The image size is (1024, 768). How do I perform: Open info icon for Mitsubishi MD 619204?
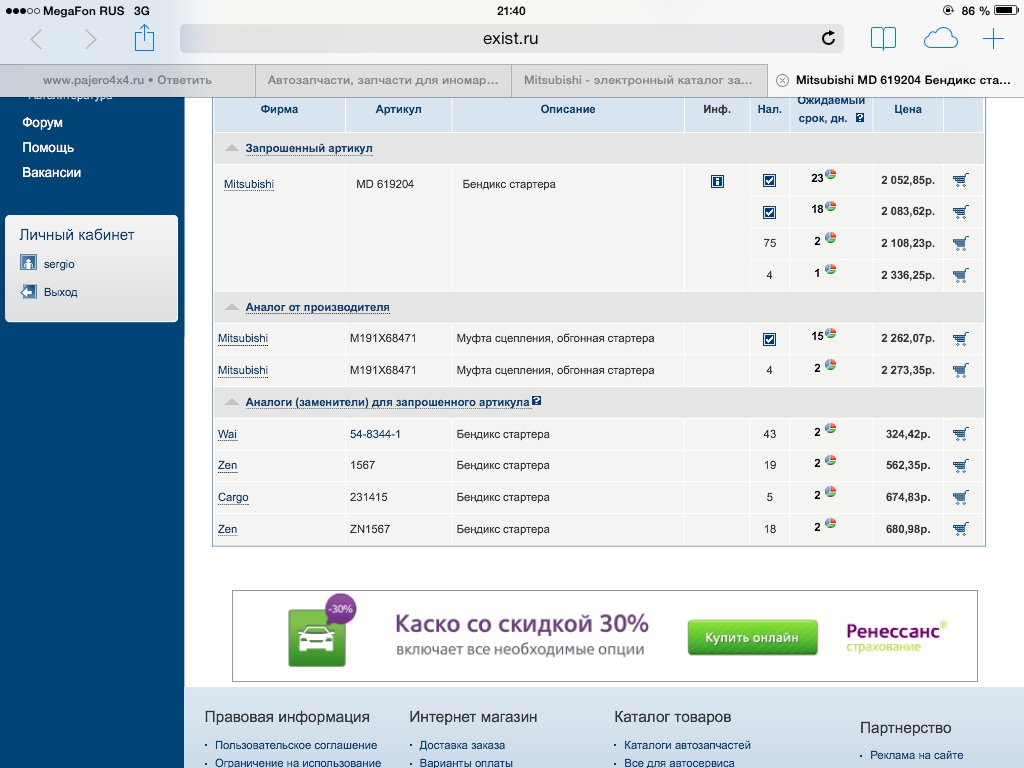(717, 181)
